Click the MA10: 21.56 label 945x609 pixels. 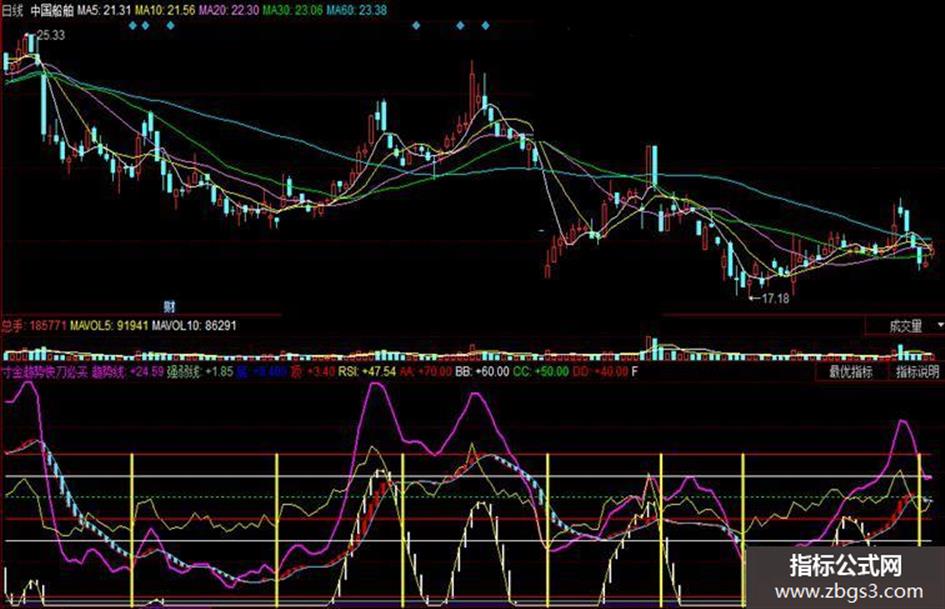click(x=165, y=10)
